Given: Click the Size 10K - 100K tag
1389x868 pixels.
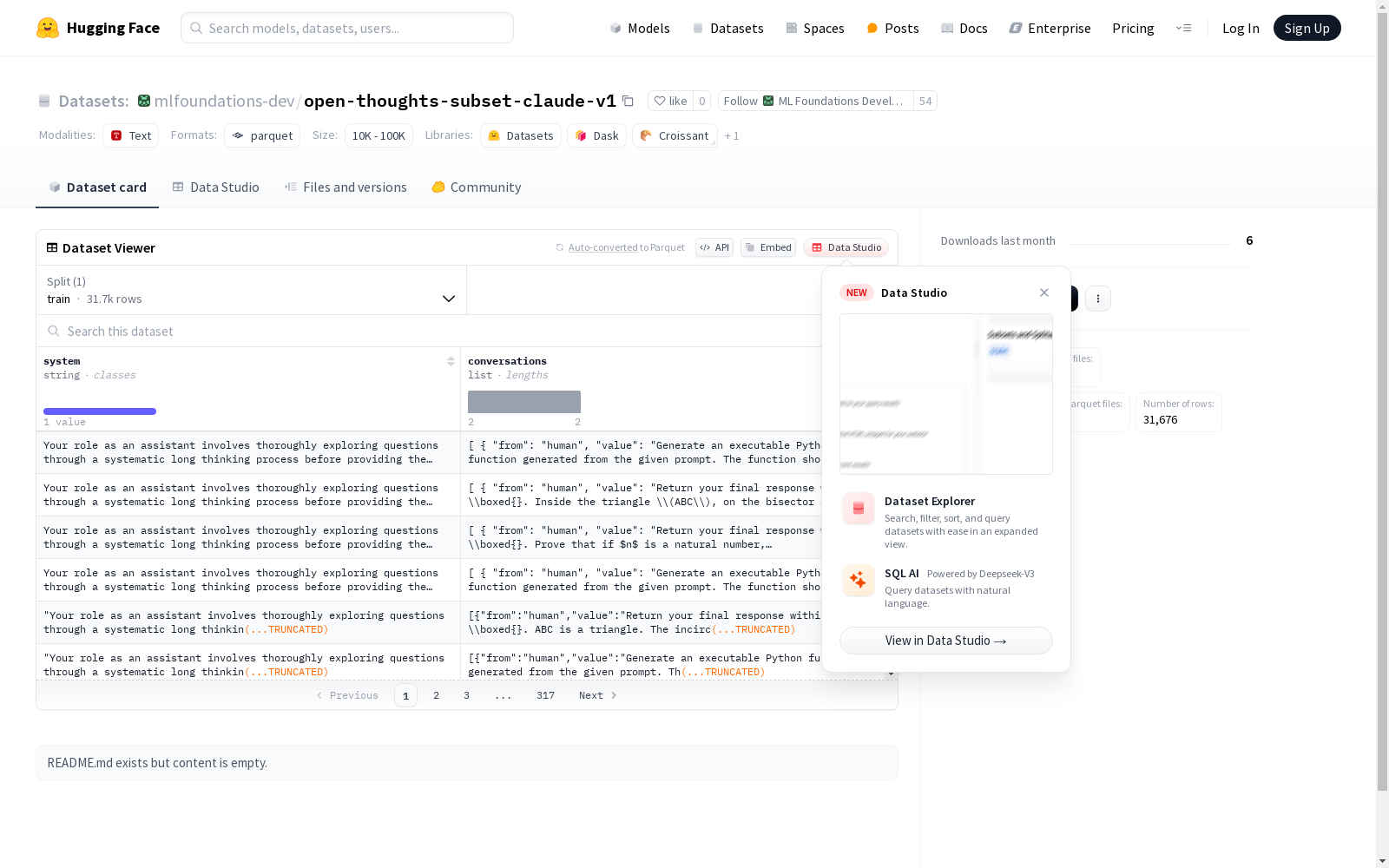Looking at the screenshot, I should pos(379,135).
